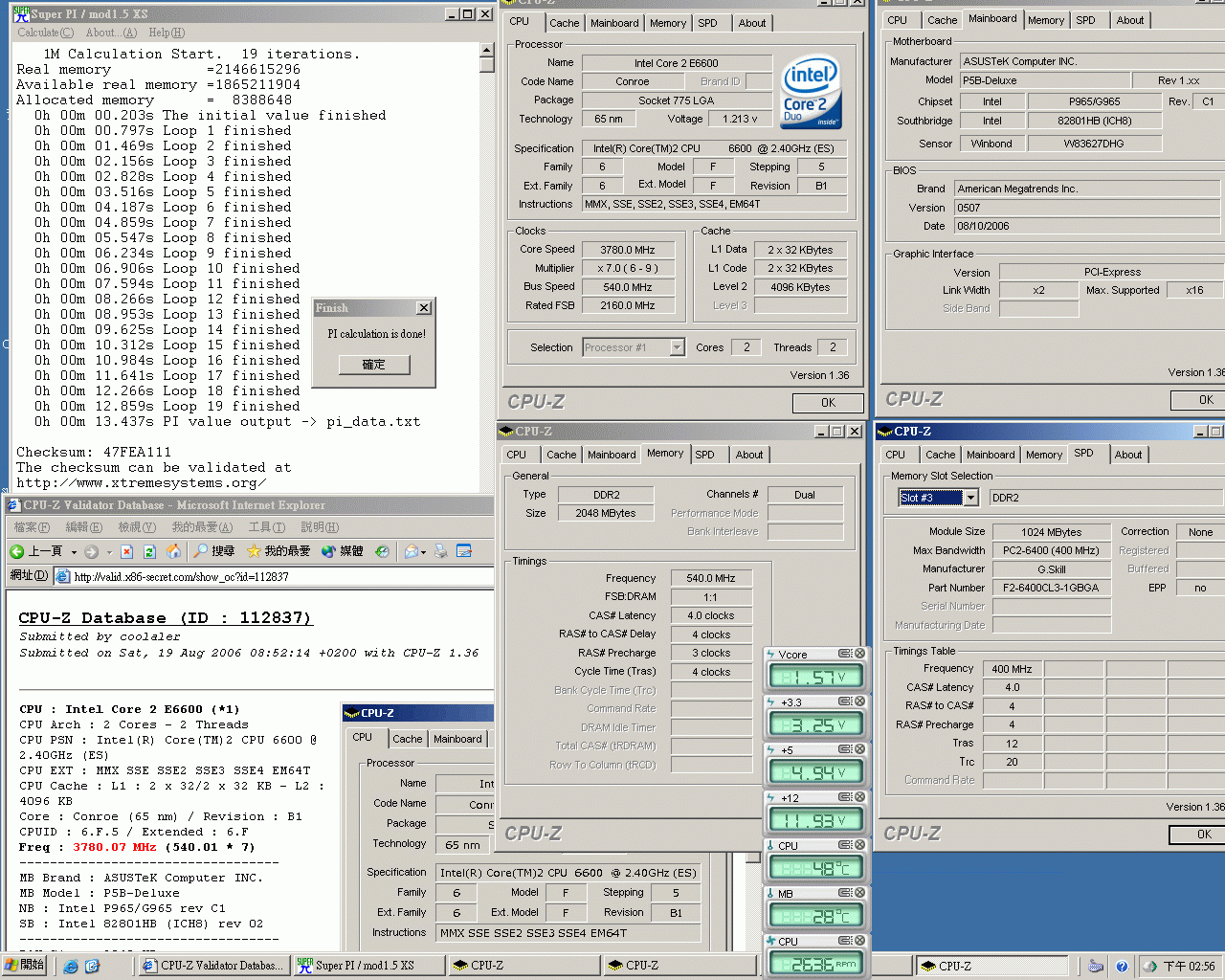Close the +12 voltage sensor widget
Screen dimensions: 1225x980
coord(859,797)
